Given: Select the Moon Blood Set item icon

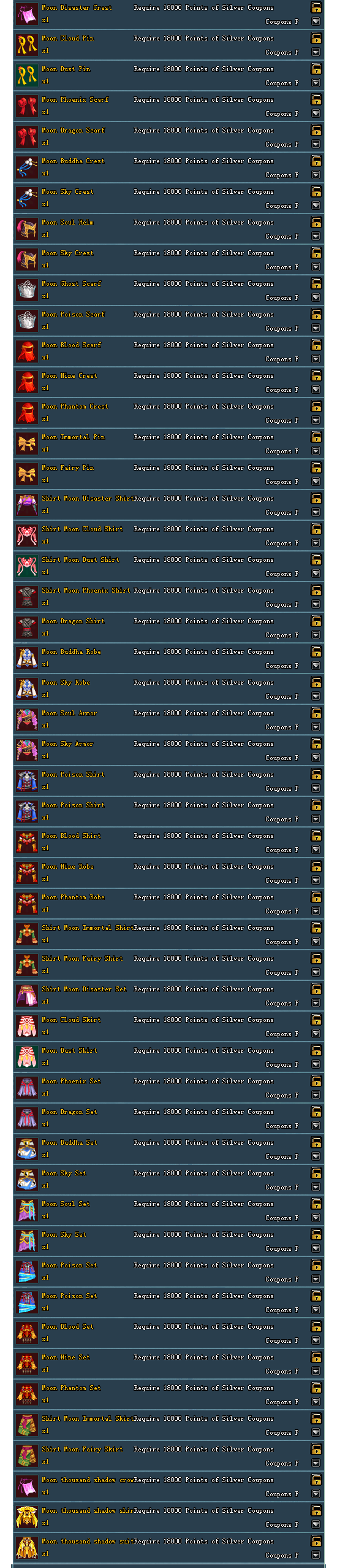Looking at the screenshot, I should [26, 1333].
